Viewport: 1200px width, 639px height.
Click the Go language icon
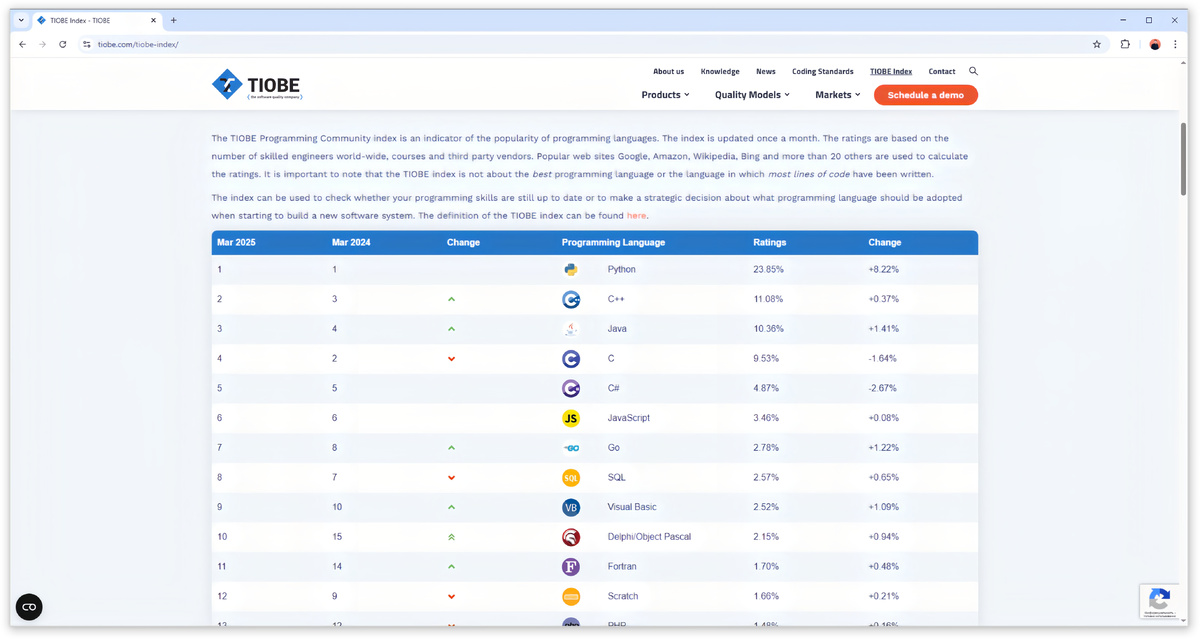pyautogui.click(x=571, y=448)
